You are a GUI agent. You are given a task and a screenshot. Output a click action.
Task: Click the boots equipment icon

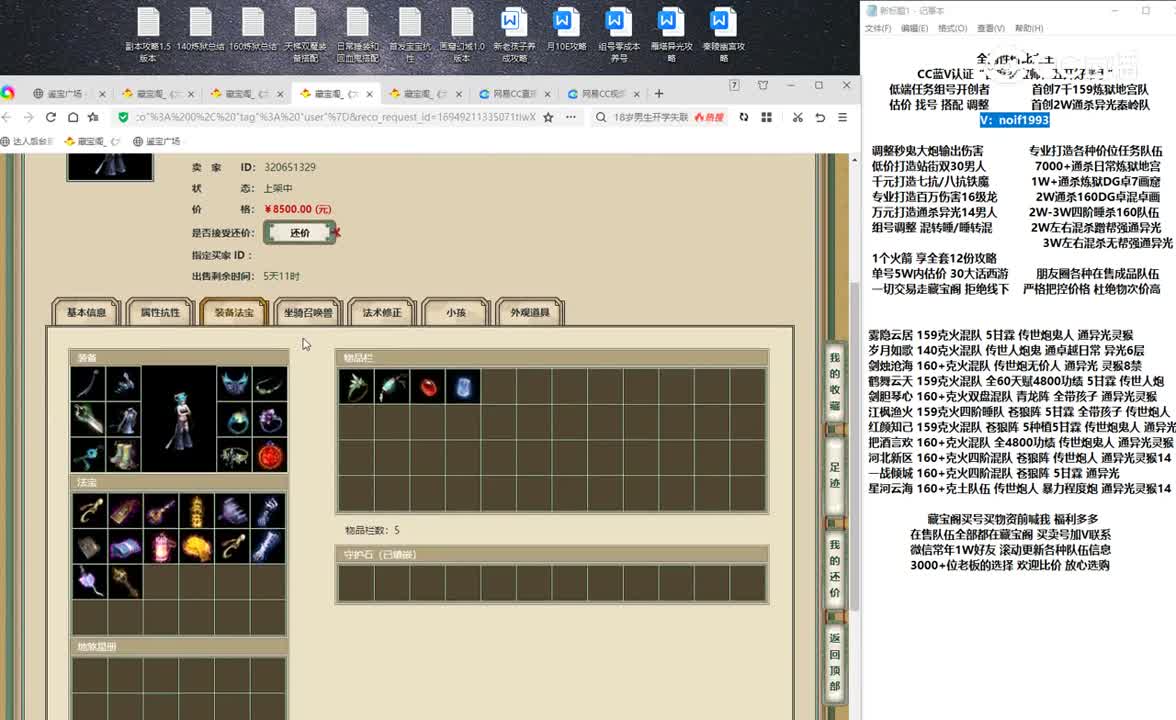coord(124,454)
